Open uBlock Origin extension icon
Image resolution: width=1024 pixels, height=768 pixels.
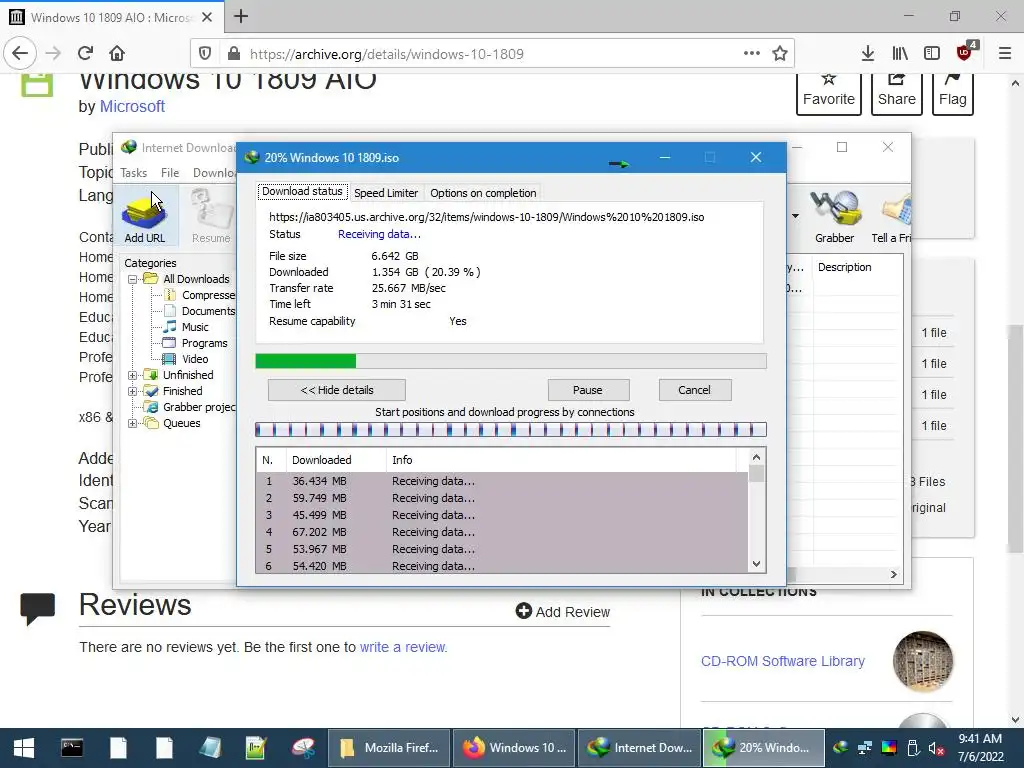point(965,52)
